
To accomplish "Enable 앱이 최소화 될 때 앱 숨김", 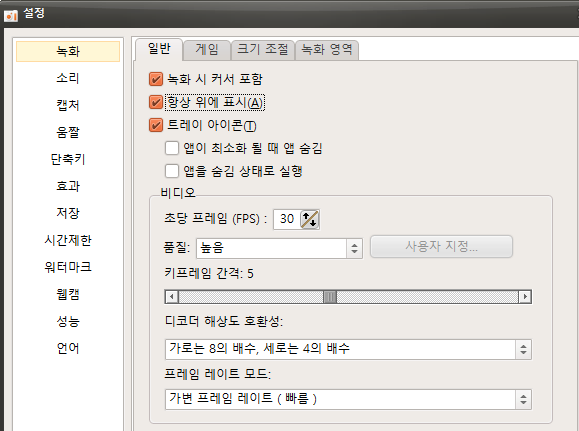I will pyautogui.click(x=172, y=148).
